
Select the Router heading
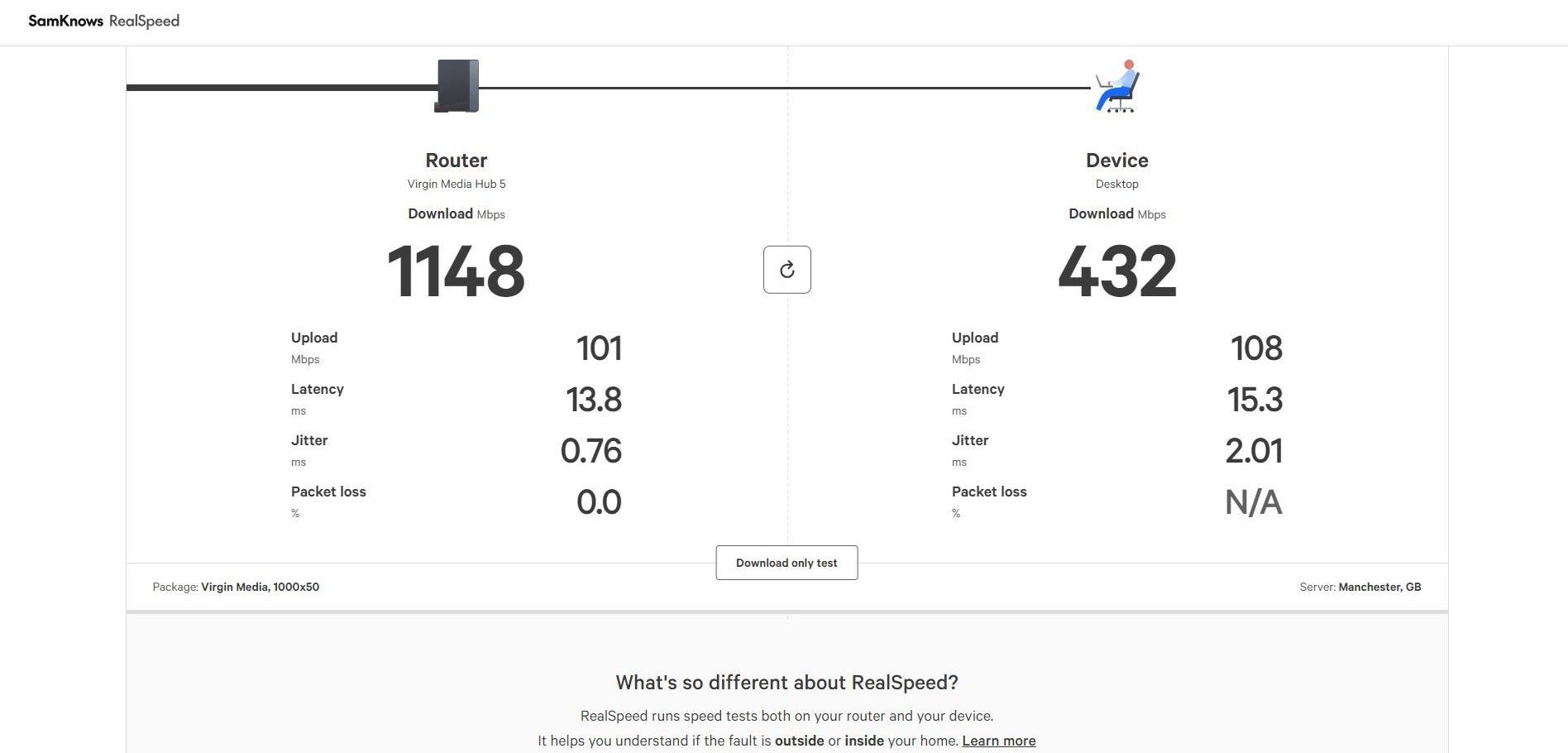click(456, 161)
